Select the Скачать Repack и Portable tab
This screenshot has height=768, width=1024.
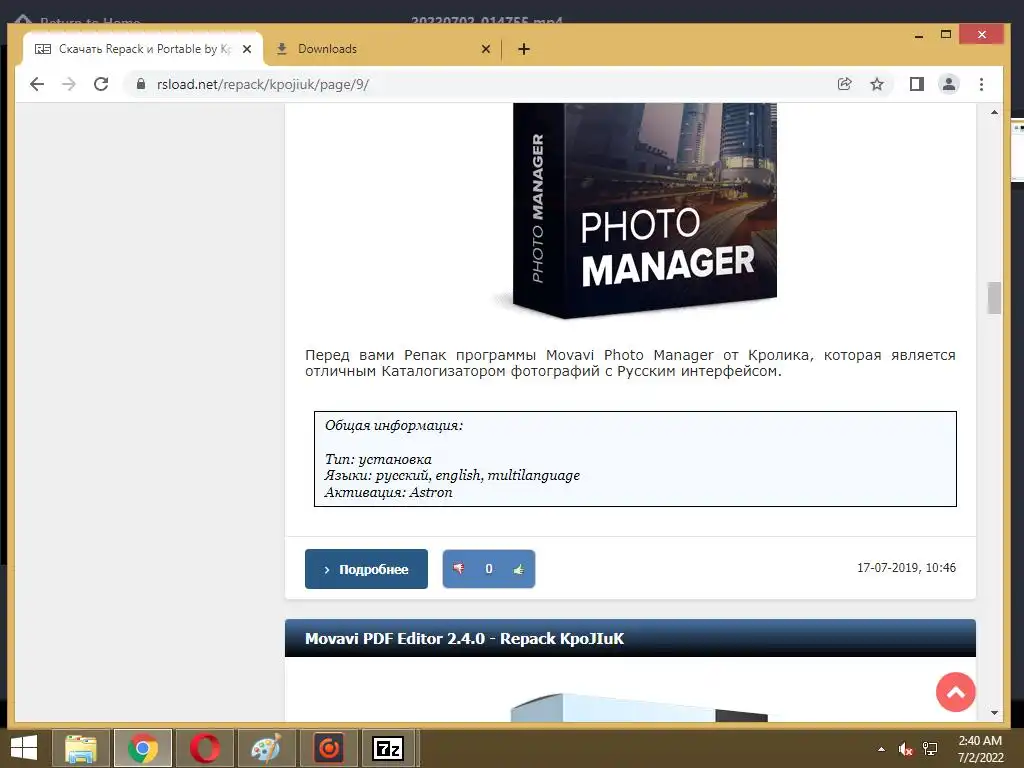tap(143, 49)
